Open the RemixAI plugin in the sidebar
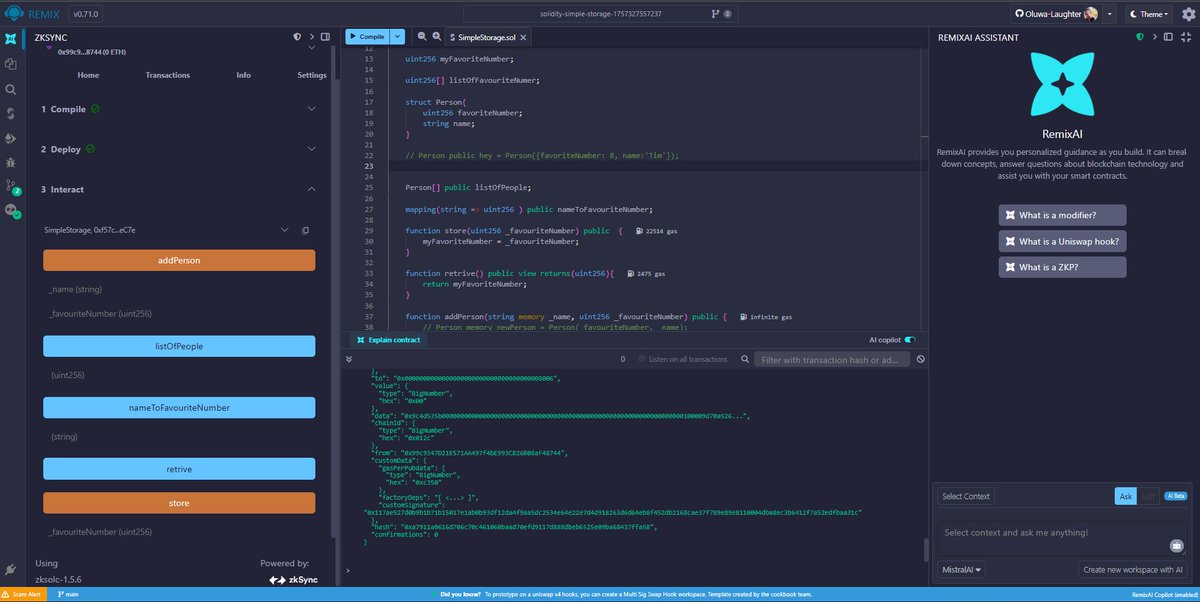 coord(11,39)
